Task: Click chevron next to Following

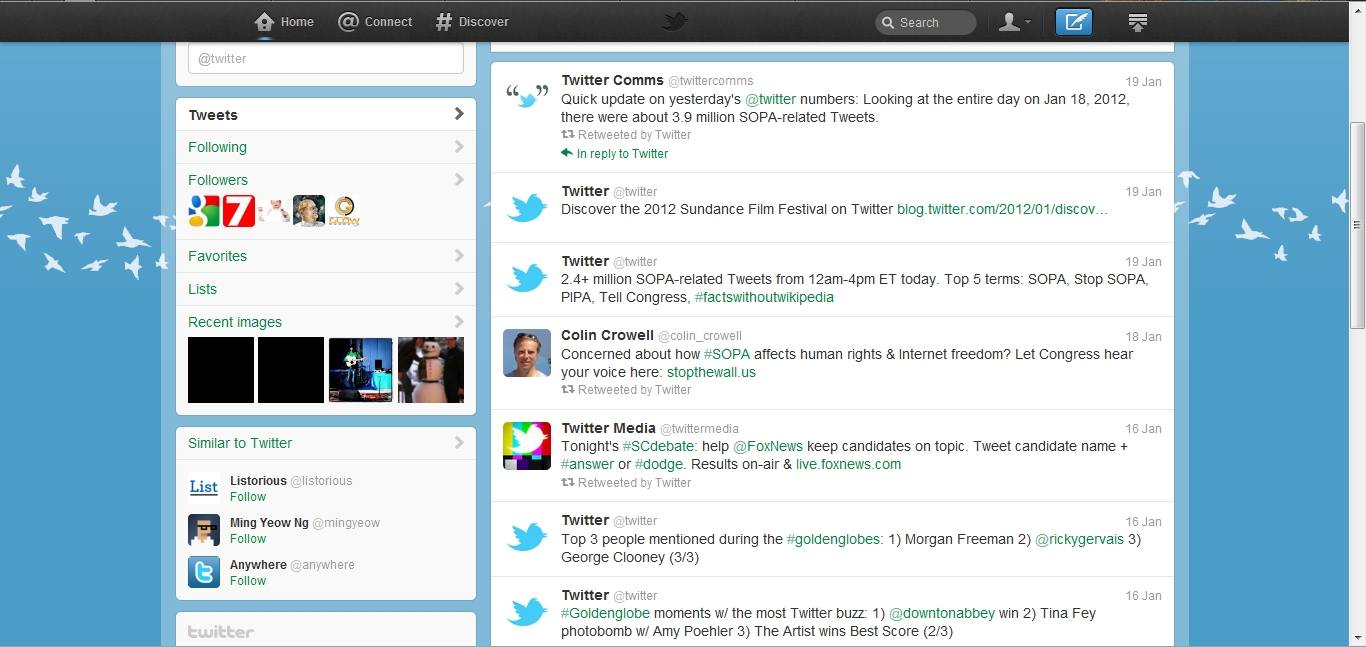Action: pyautogui.click(x=459, y=147)
